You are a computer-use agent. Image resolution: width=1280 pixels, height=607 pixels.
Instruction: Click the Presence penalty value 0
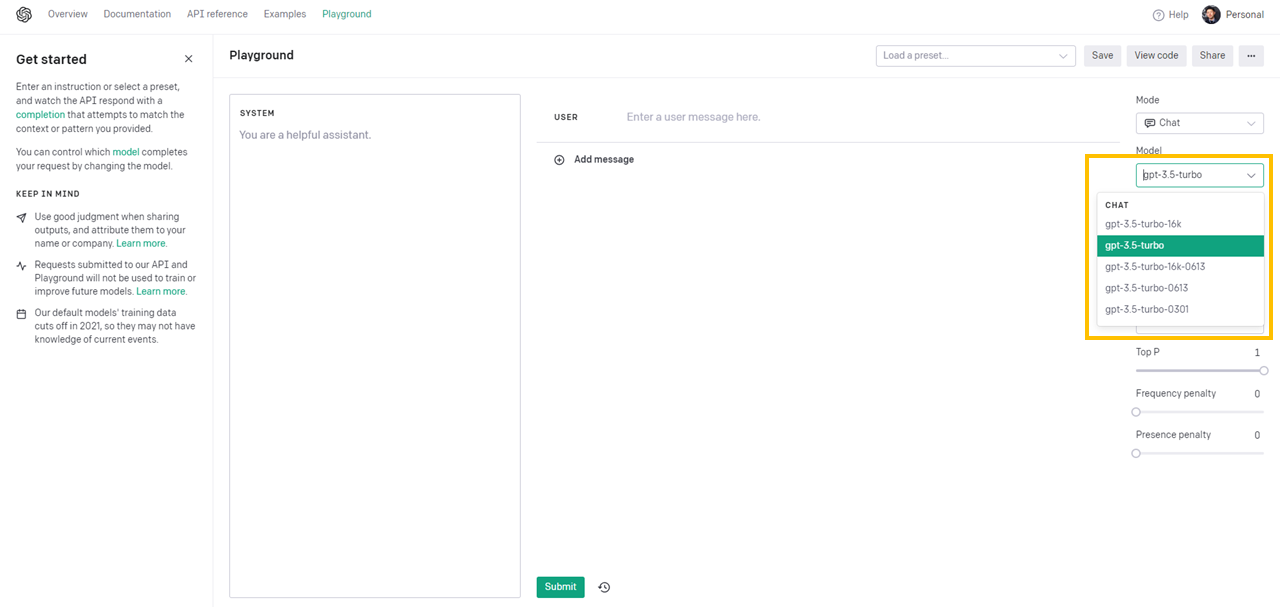pos(1257,435)
